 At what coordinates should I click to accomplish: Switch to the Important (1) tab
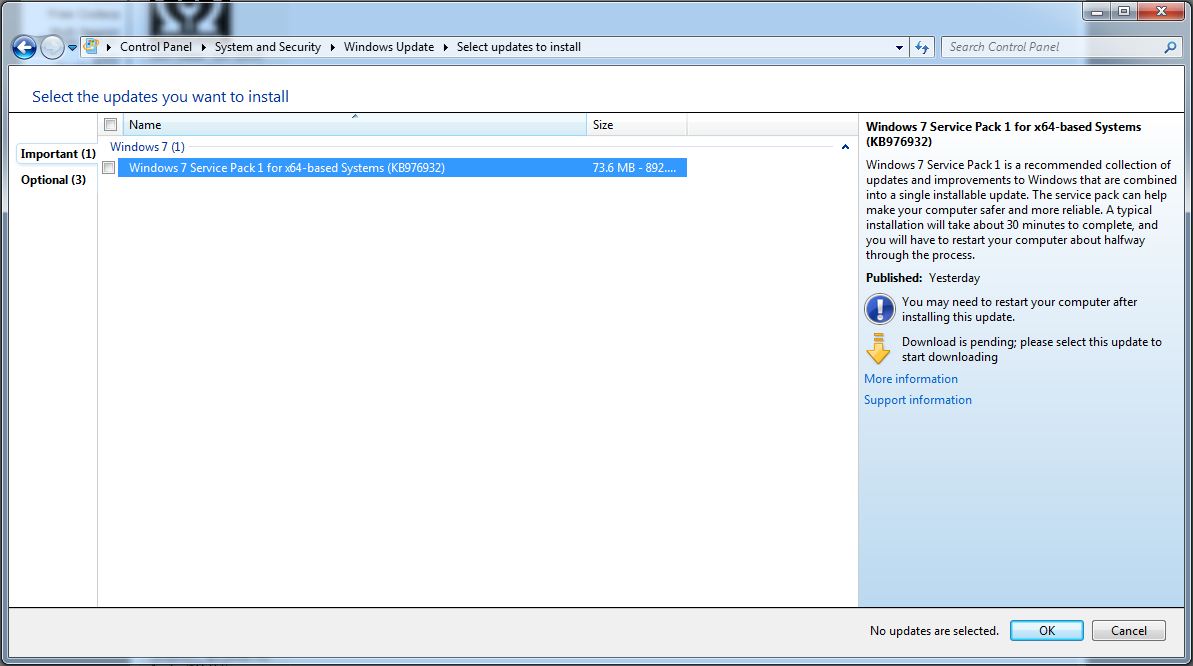[x=58, y=154]
